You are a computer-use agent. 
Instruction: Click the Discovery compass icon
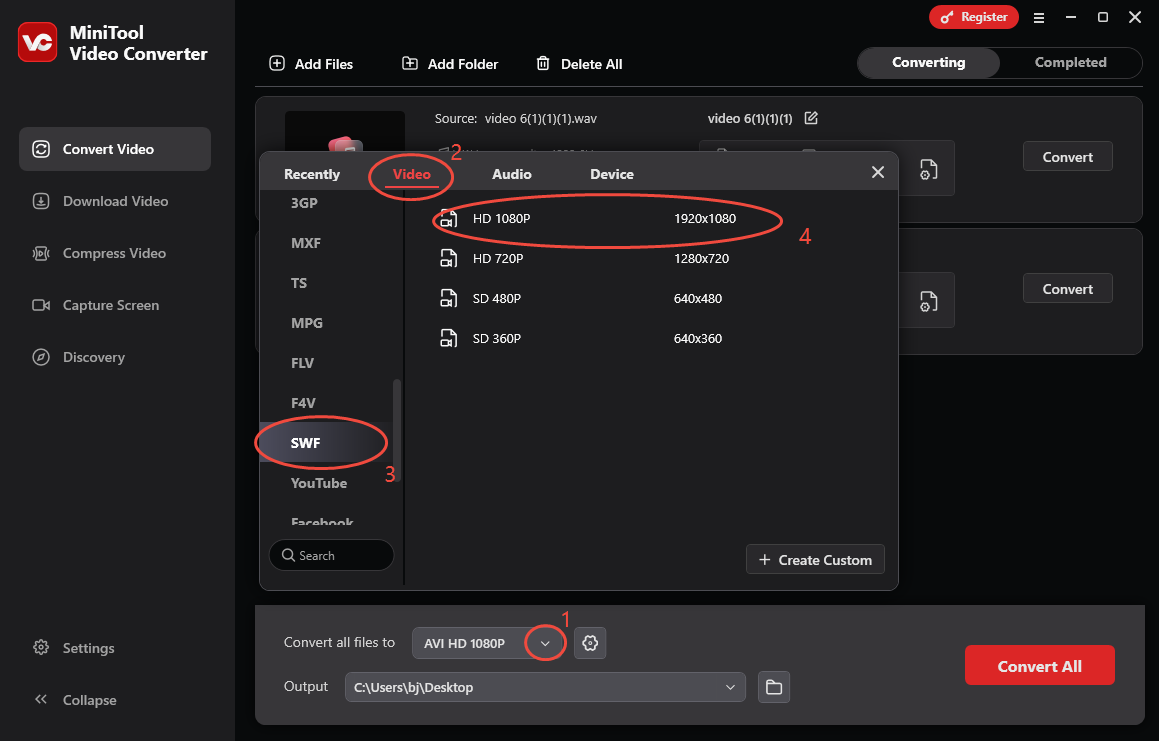point(41,357)
